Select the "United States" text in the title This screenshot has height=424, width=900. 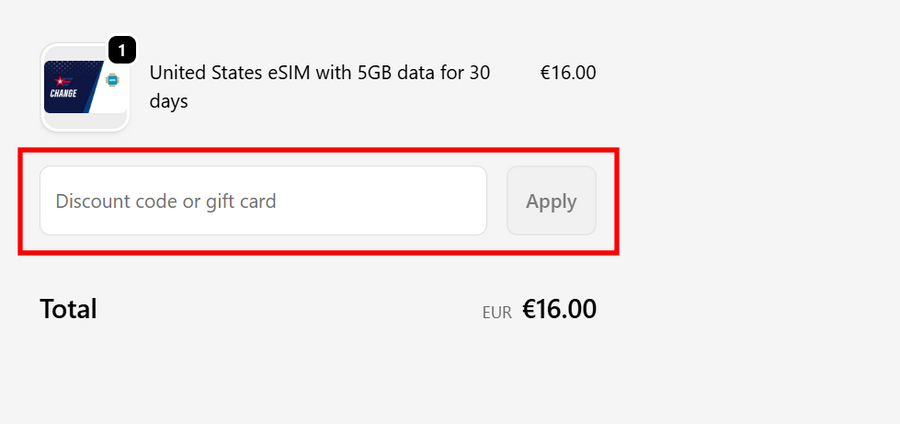coord(205,73)
